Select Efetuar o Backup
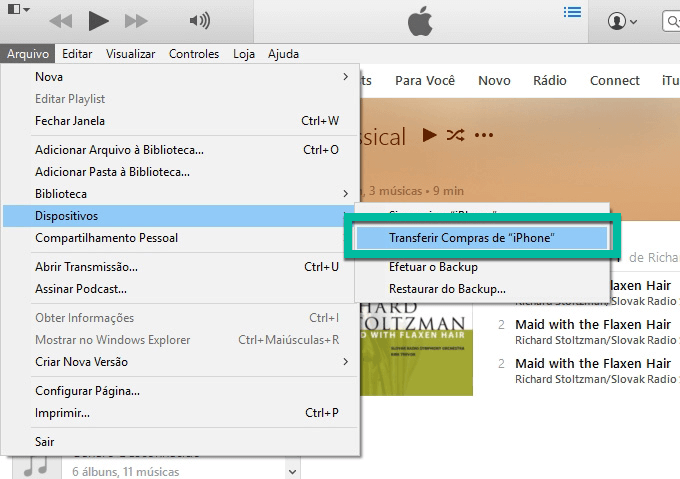 (x=482, y=267)
